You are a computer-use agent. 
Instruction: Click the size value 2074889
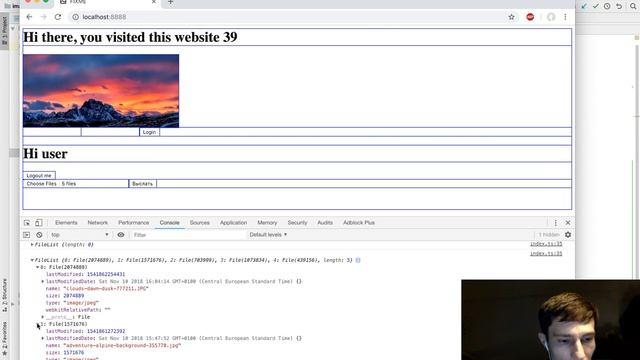(x=73, y=296)
